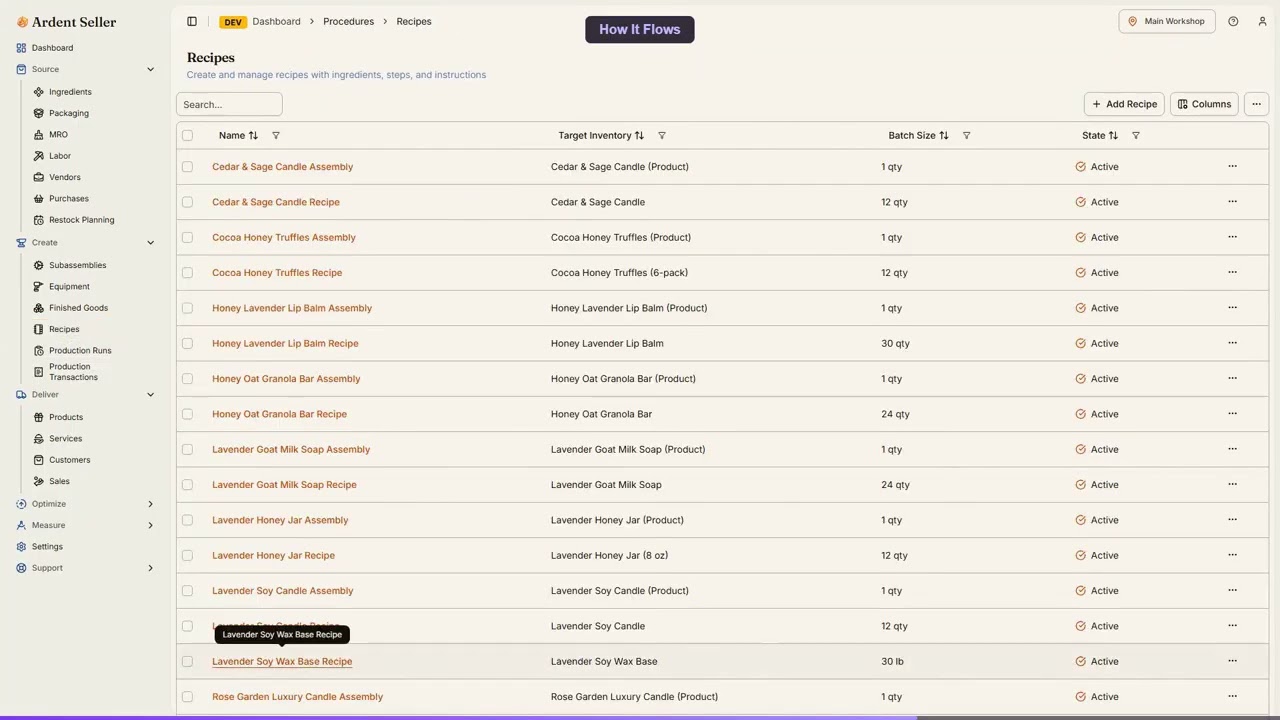Expand the Optimize sidebar section

pyautogui.click(x=150, y=504)
